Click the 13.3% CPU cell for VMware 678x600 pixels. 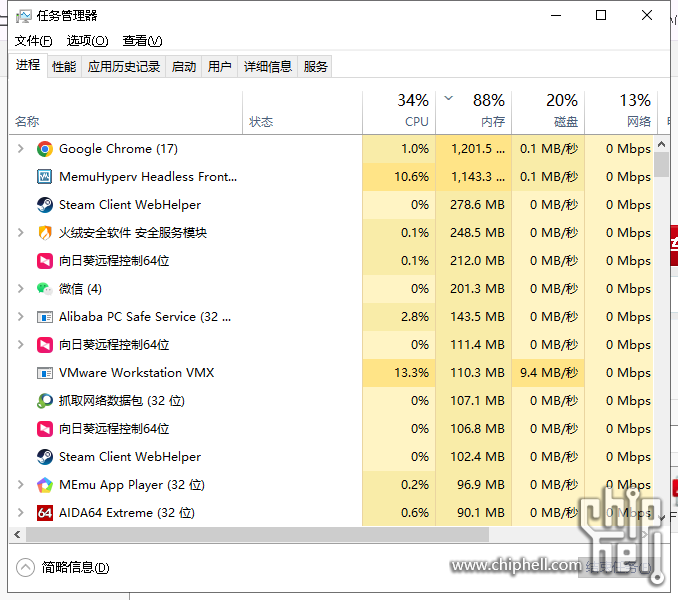click(399, 373)
